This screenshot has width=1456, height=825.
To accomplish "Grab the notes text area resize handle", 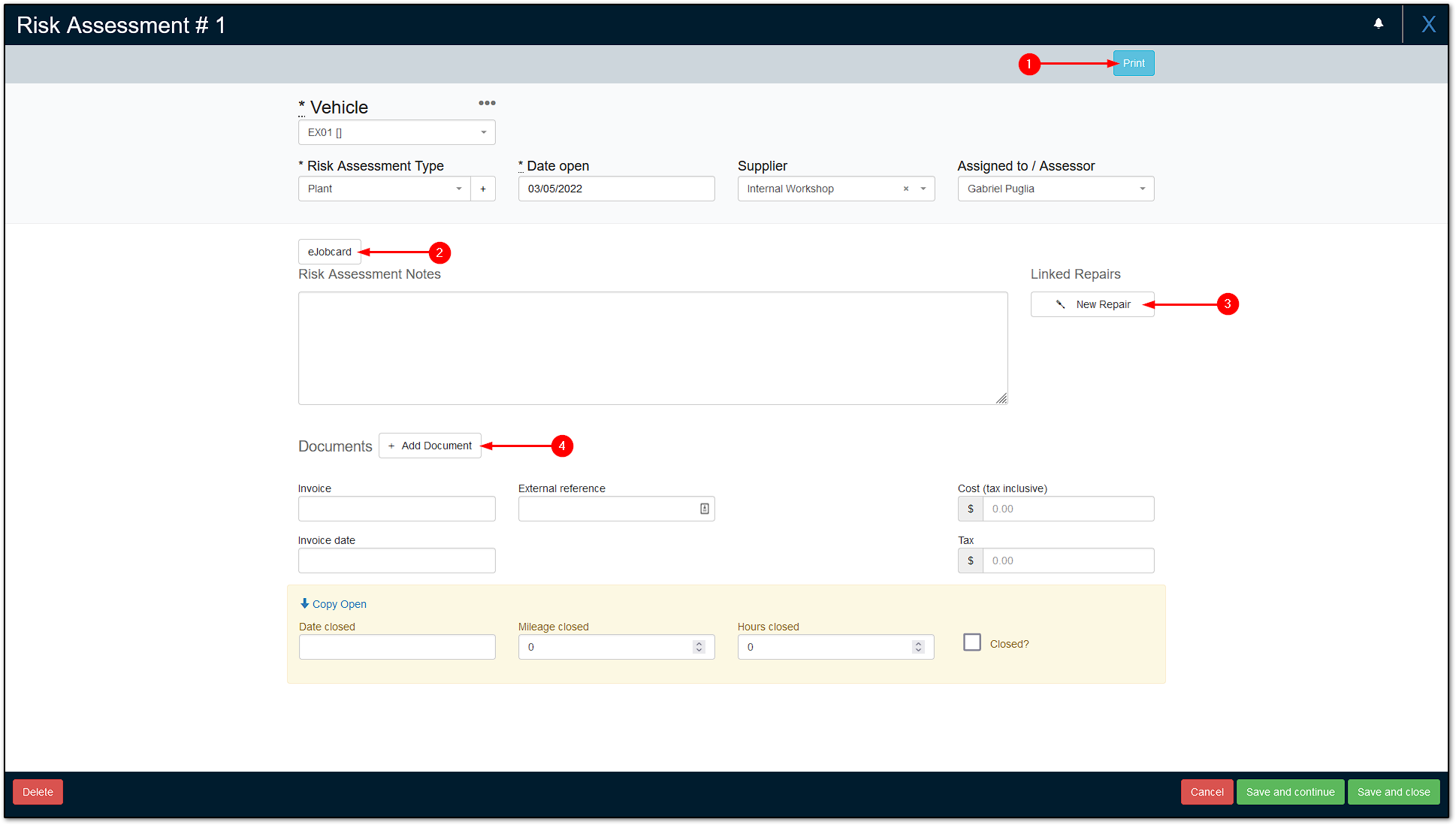I will pos(1001,398).
